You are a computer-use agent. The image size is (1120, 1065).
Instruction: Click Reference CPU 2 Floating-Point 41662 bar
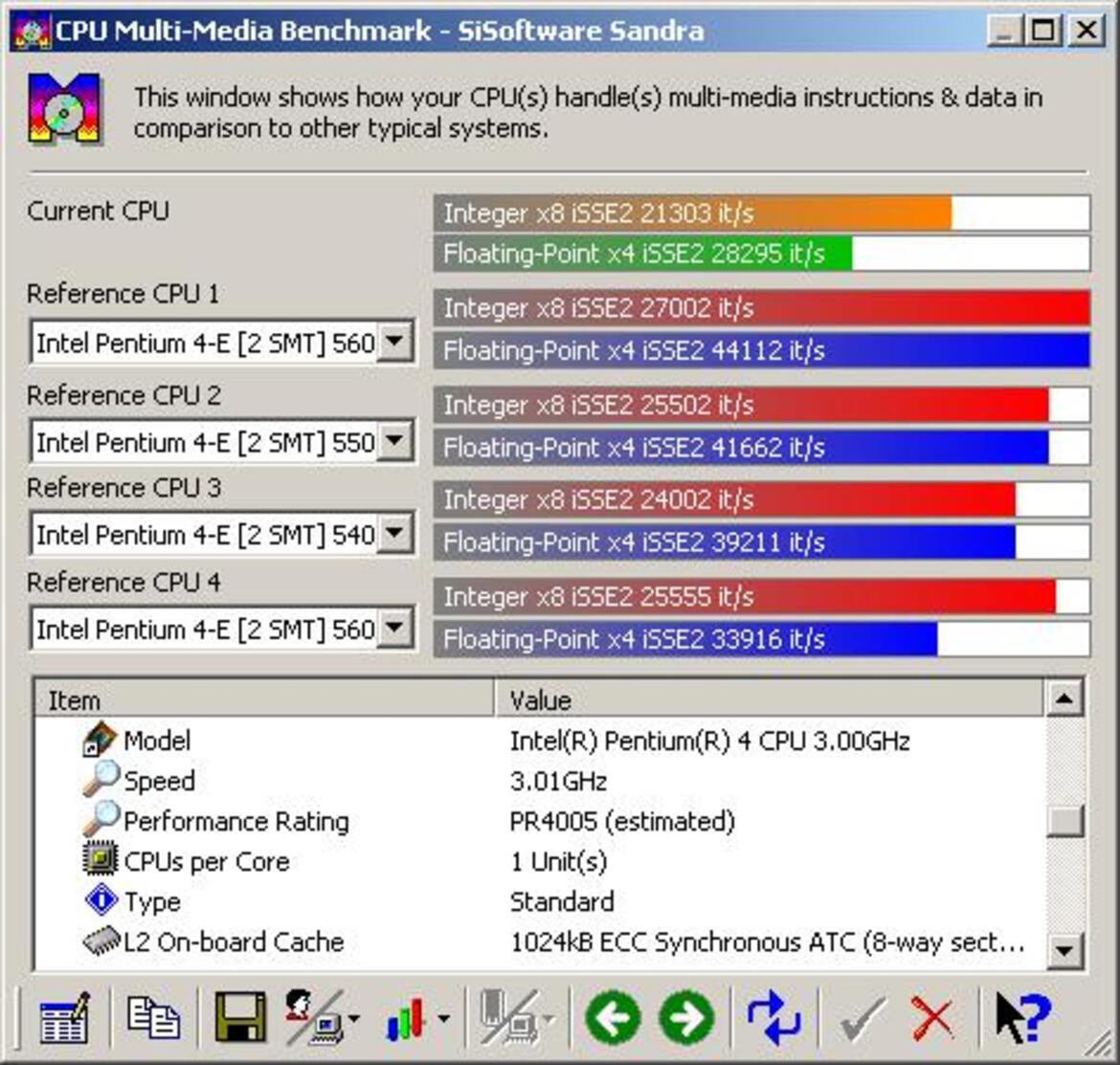[x=761, y=447]
